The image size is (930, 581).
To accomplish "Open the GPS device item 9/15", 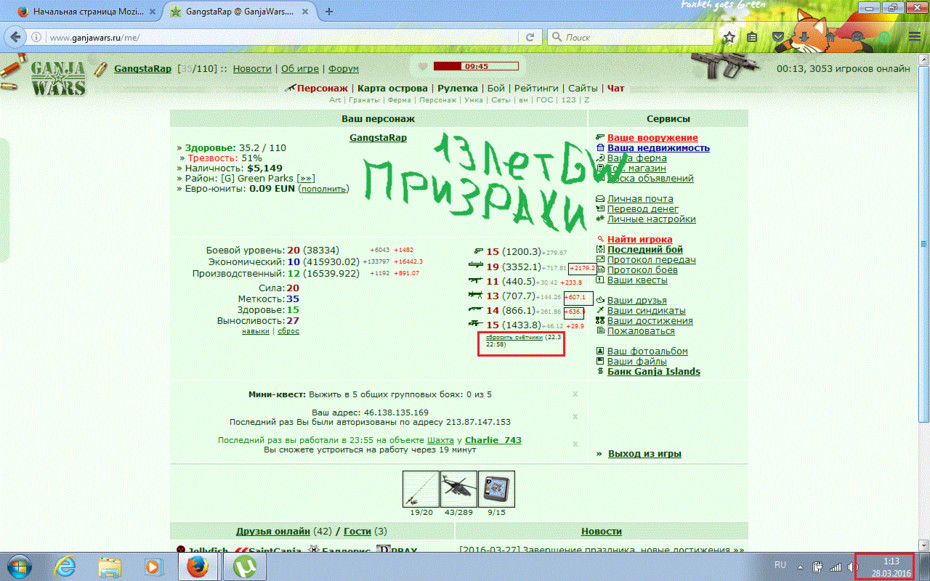I will [496, 489].
